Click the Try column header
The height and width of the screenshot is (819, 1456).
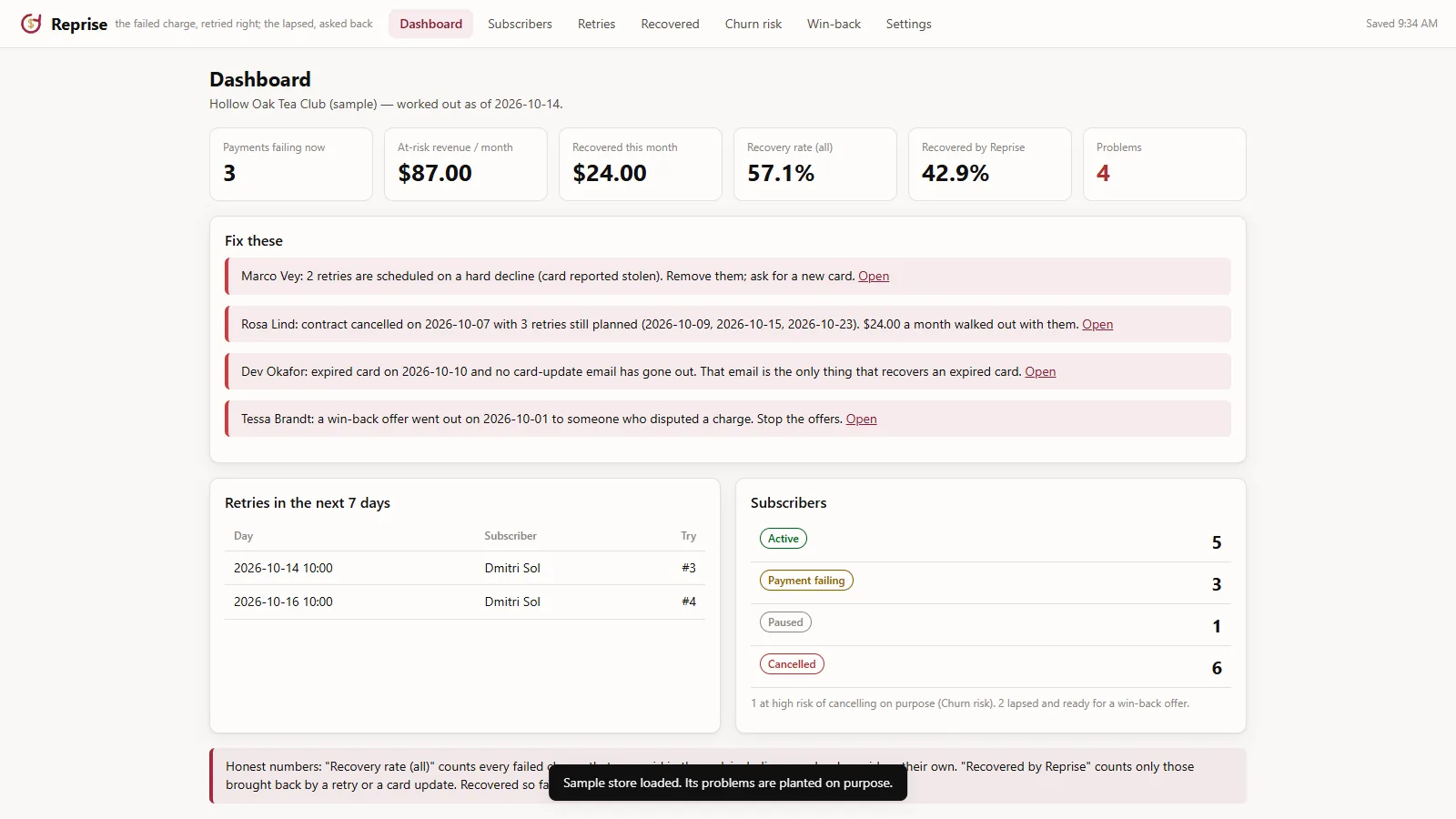(688, 536)
